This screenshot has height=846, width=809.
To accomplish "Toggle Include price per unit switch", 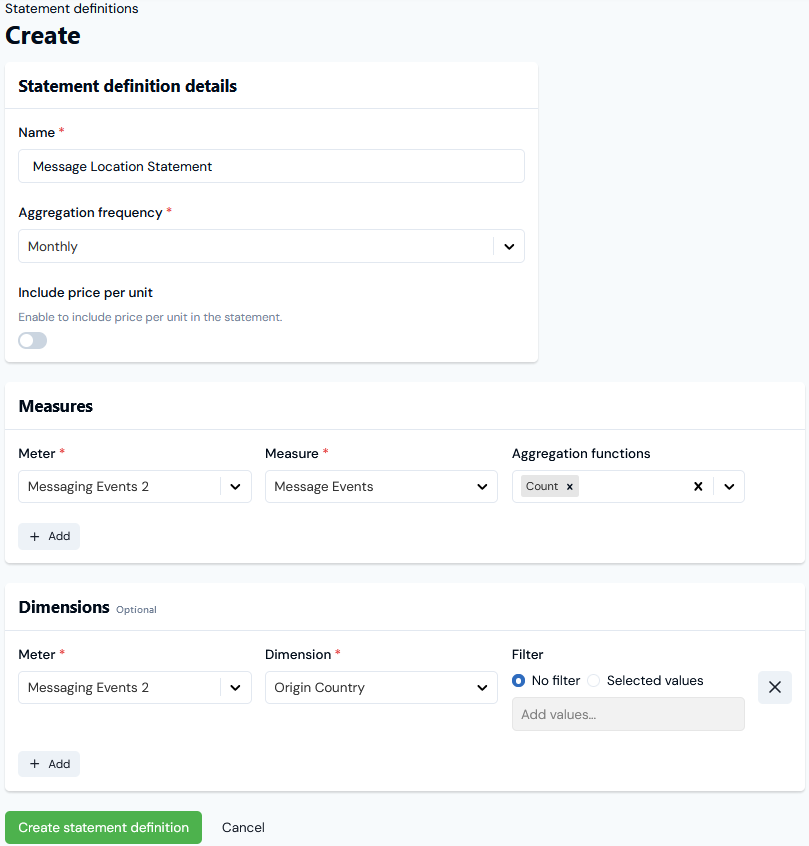I will 33,341.
